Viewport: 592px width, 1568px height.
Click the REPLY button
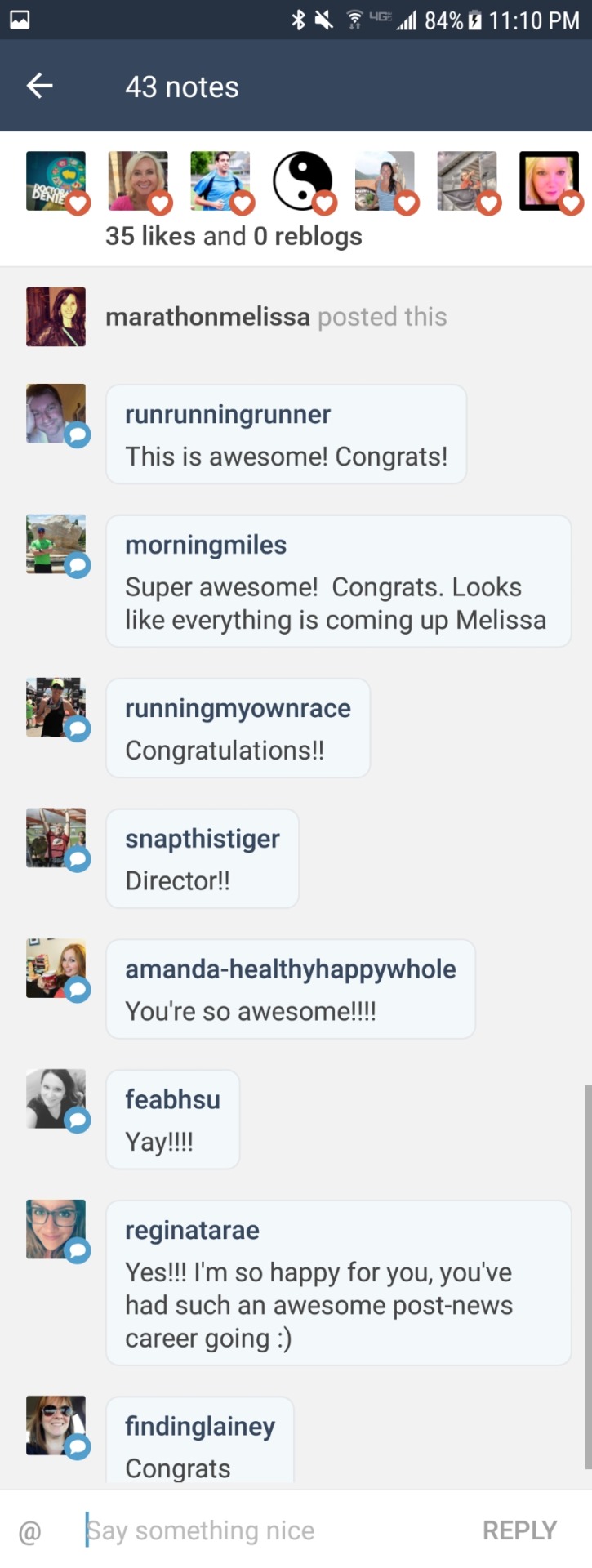(x=519, y=1530)
